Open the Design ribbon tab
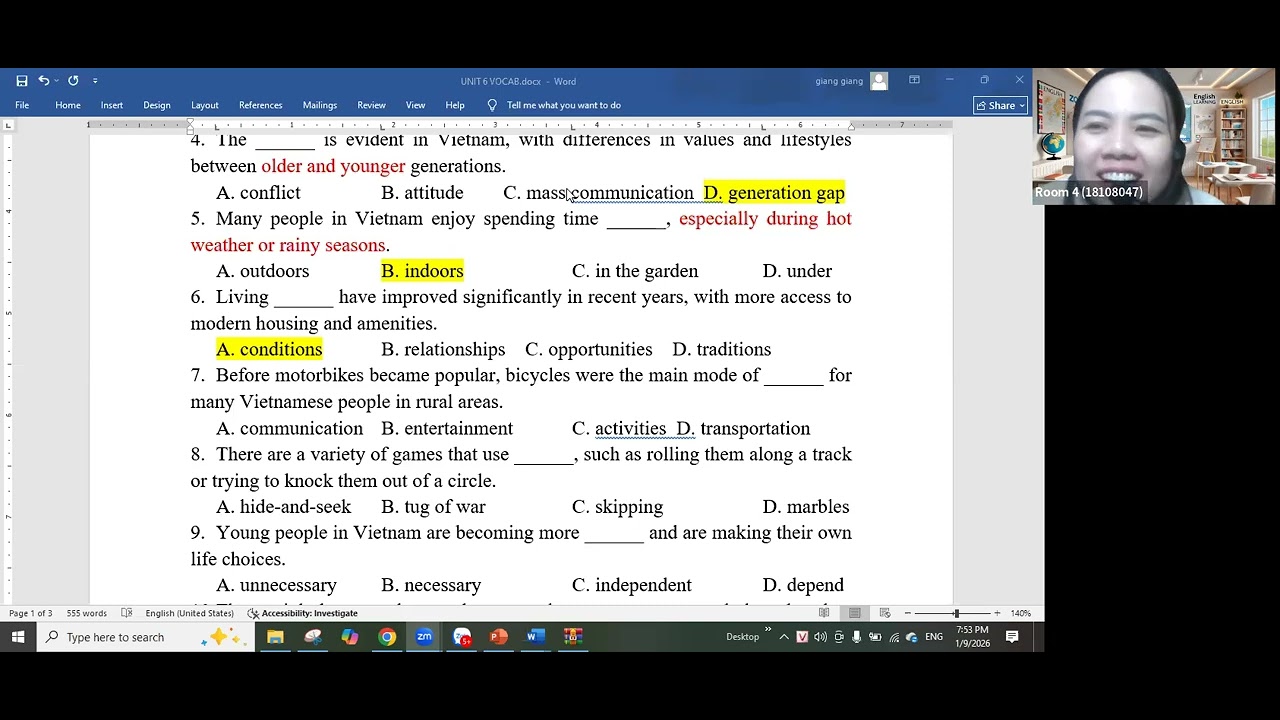 pyautogui.click(x=157, y=105)
